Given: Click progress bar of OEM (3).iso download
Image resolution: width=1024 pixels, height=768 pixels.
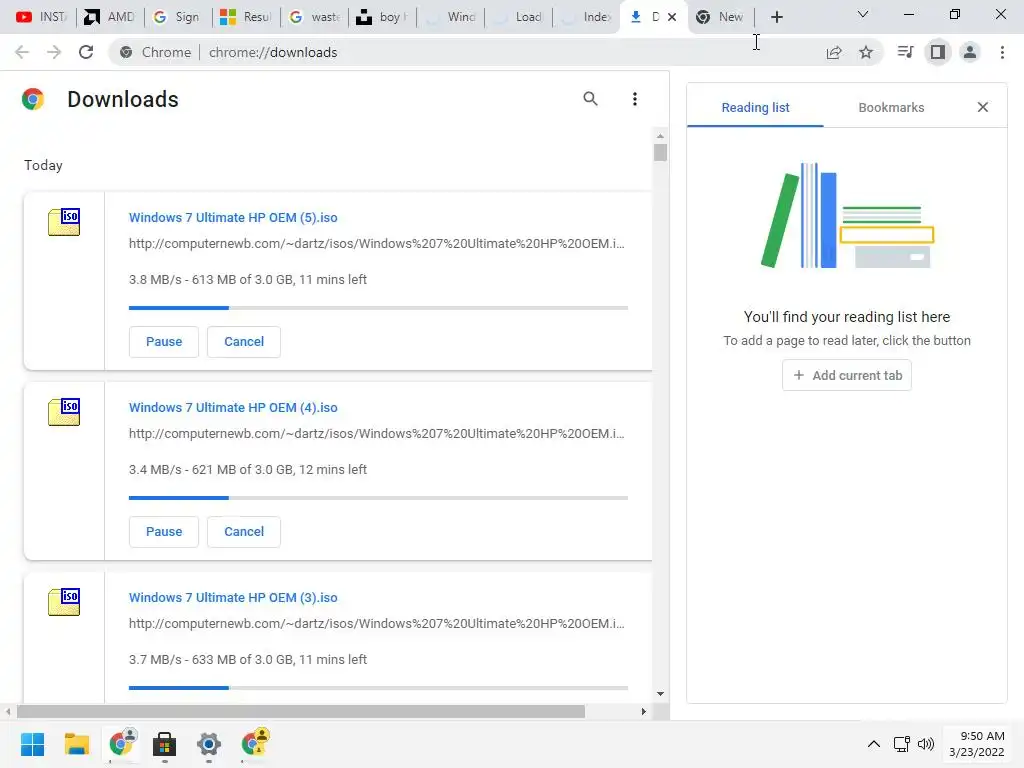Looking at the screenshot, I should (378, 688).
